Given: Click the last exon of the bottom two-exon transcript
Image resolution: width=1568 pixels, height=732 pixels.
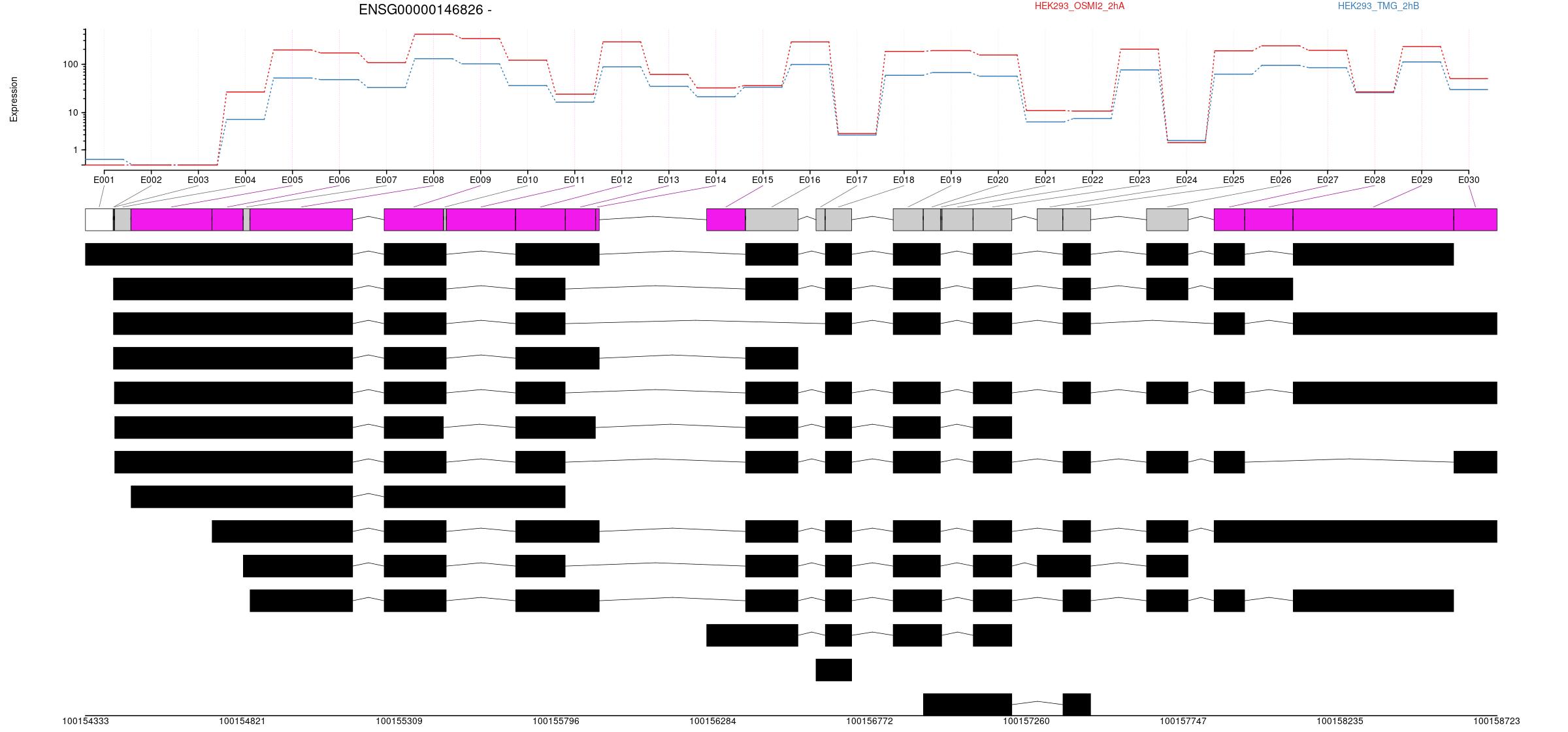Looking at the screenshot, I should [x=1077, y=705].
